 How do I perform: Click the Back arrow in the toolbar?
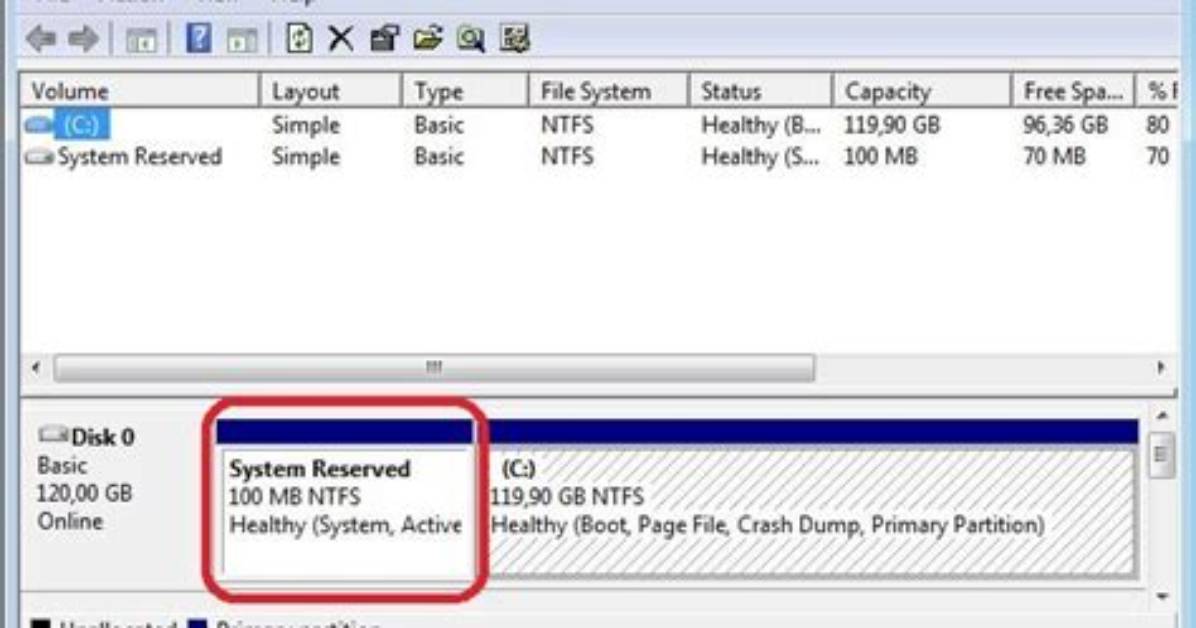(41, 38)
